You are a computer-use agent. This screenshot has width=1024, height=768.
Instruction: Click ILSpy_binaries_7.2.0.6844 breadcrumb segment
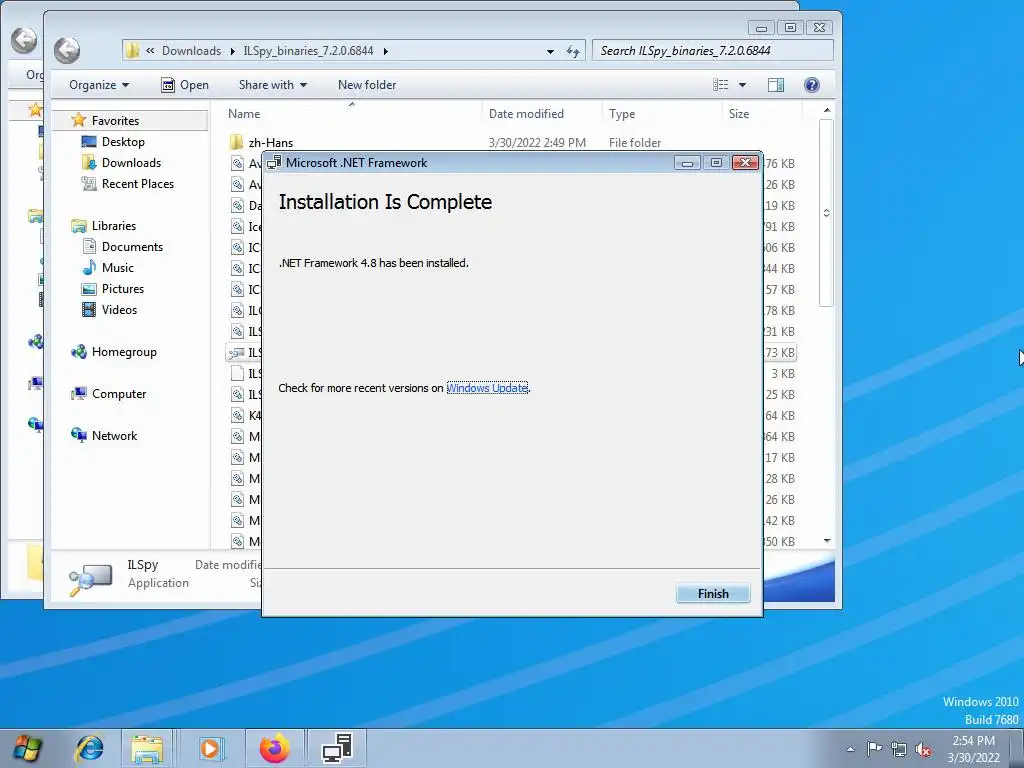point(308,51)
